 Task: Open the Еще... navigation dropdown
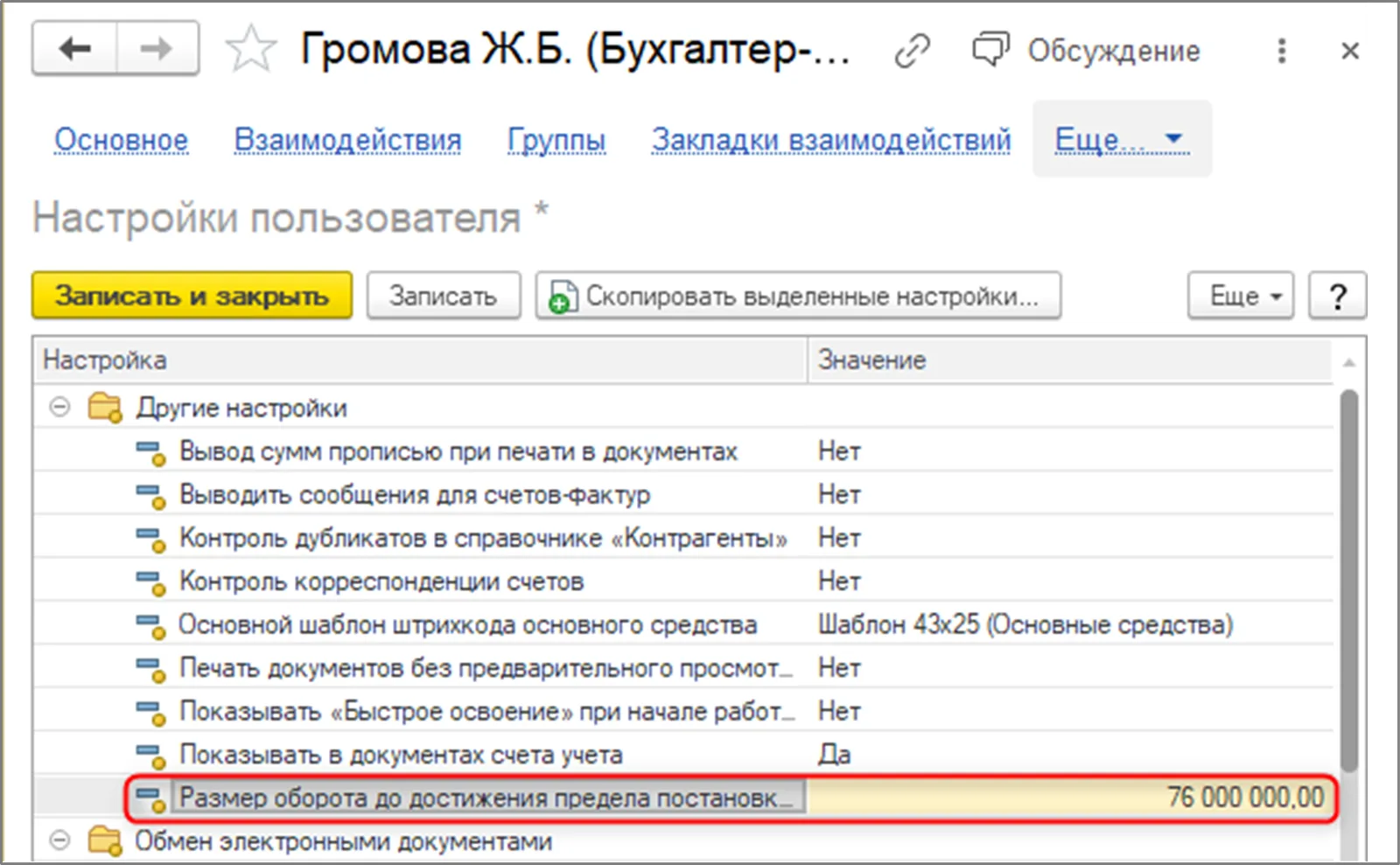pyautogui.click(x=1121, y=139)
